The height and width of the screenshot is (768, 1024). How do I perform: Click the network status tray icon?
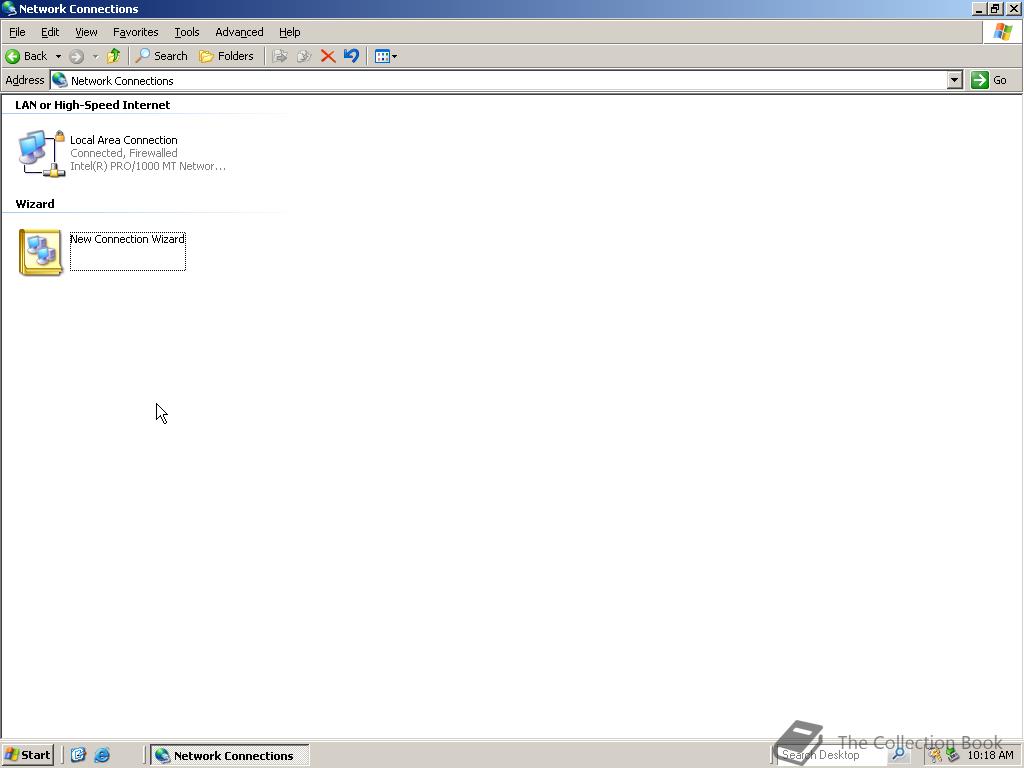(x=952, y=755)
